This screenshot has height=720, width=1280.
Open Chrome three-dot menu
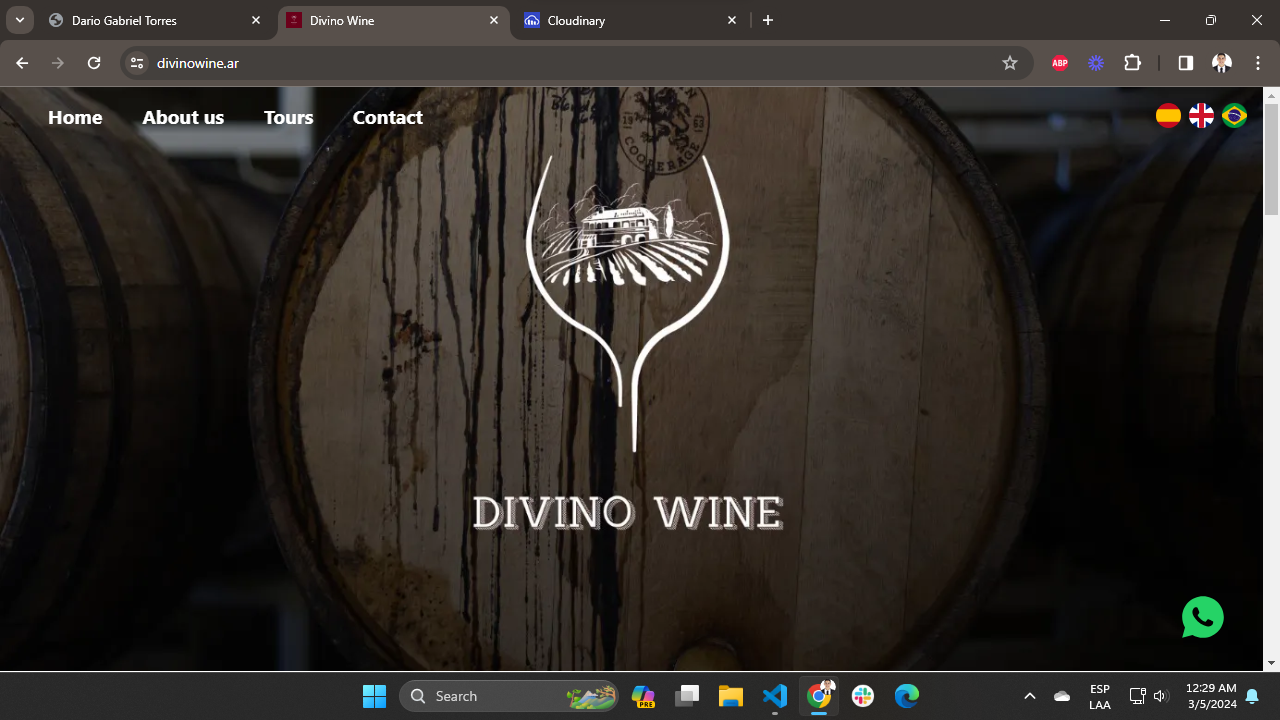coord(1258,63)
